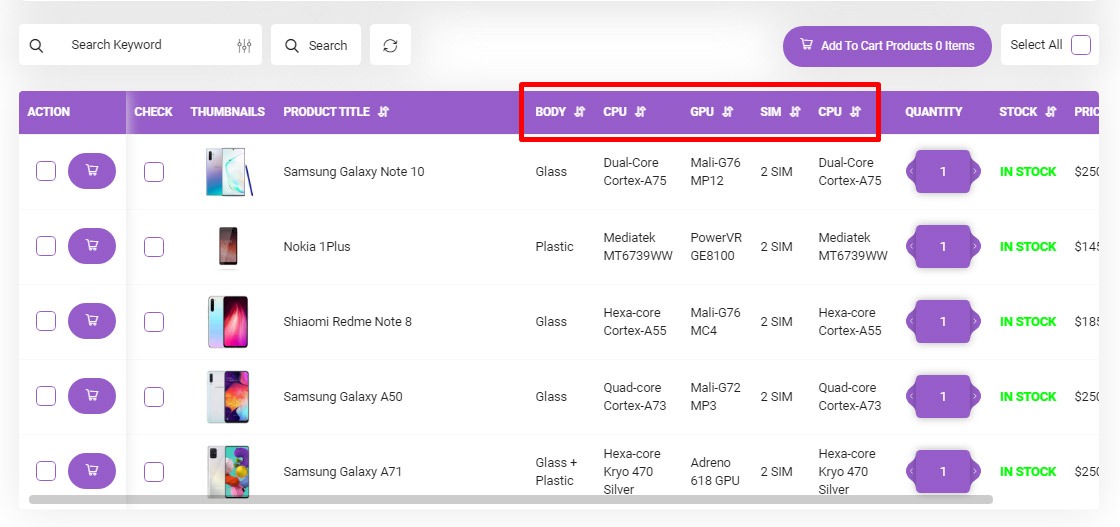Sort by Body column arrows
Screen dimensions: 1120x527
580,111
